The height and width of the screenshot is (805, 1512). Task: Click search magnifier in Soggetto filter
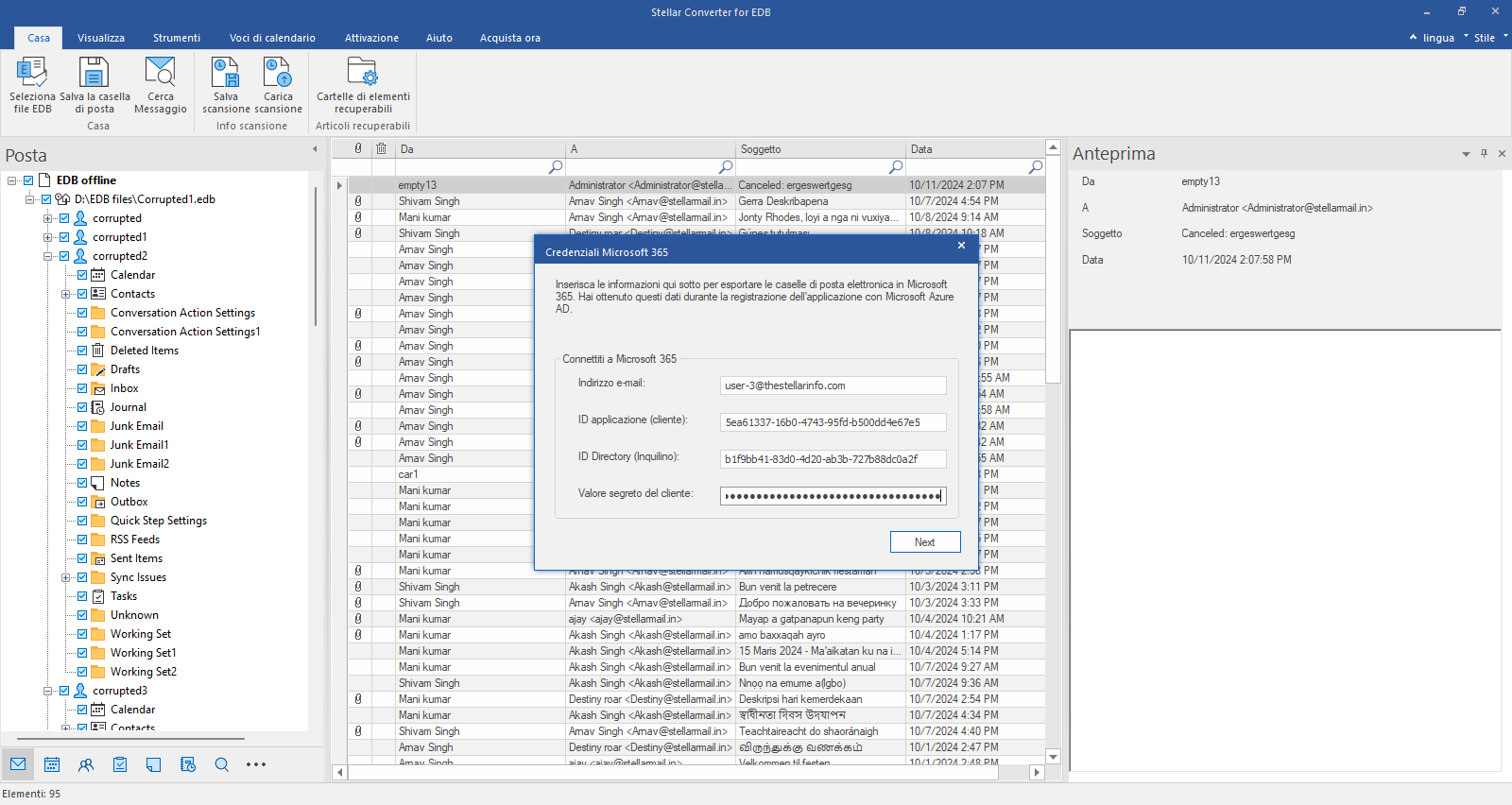[x=896, y=166]
